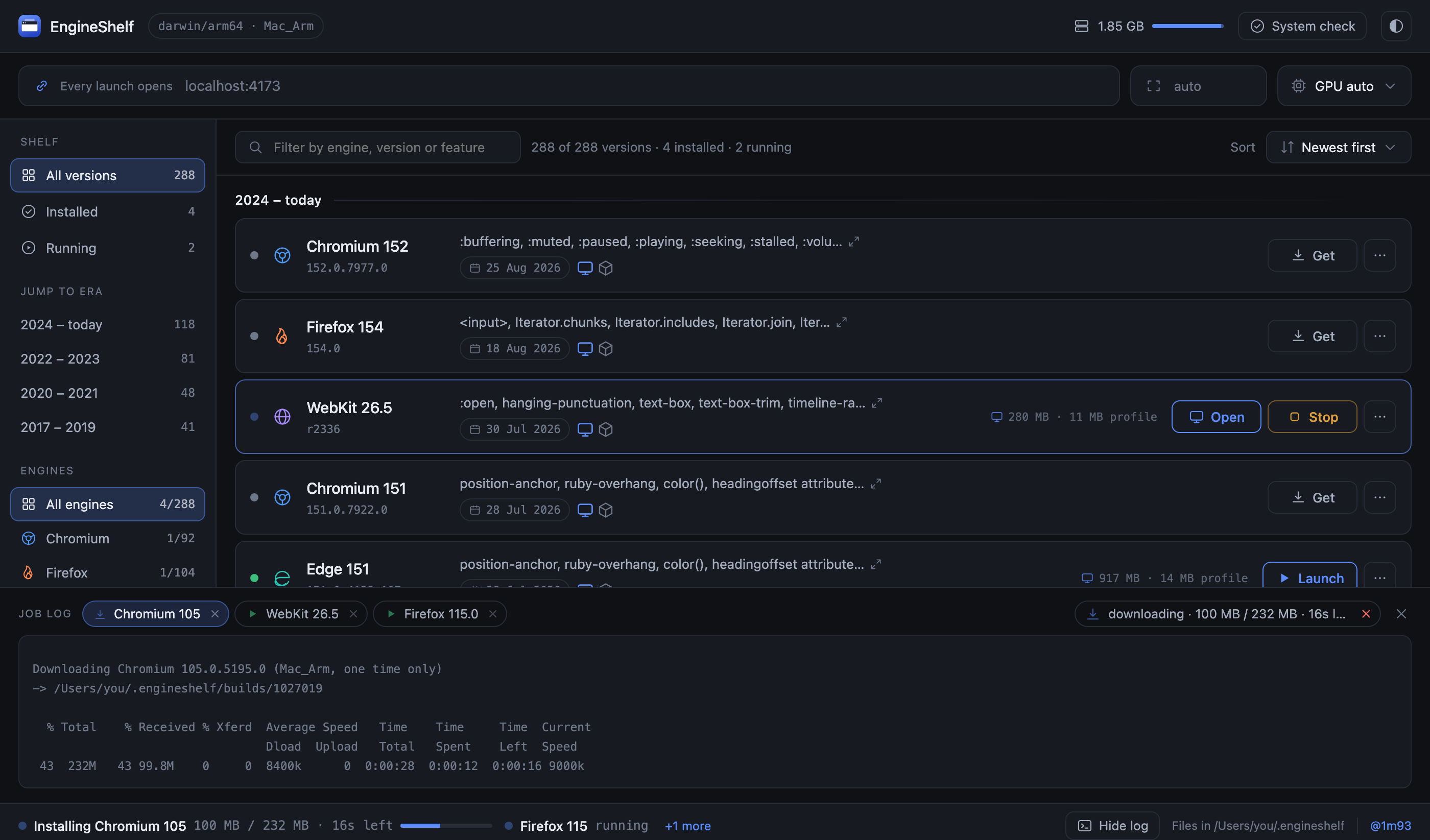
Task: Select Installed shelf filter
Action: tap(107, 212)
